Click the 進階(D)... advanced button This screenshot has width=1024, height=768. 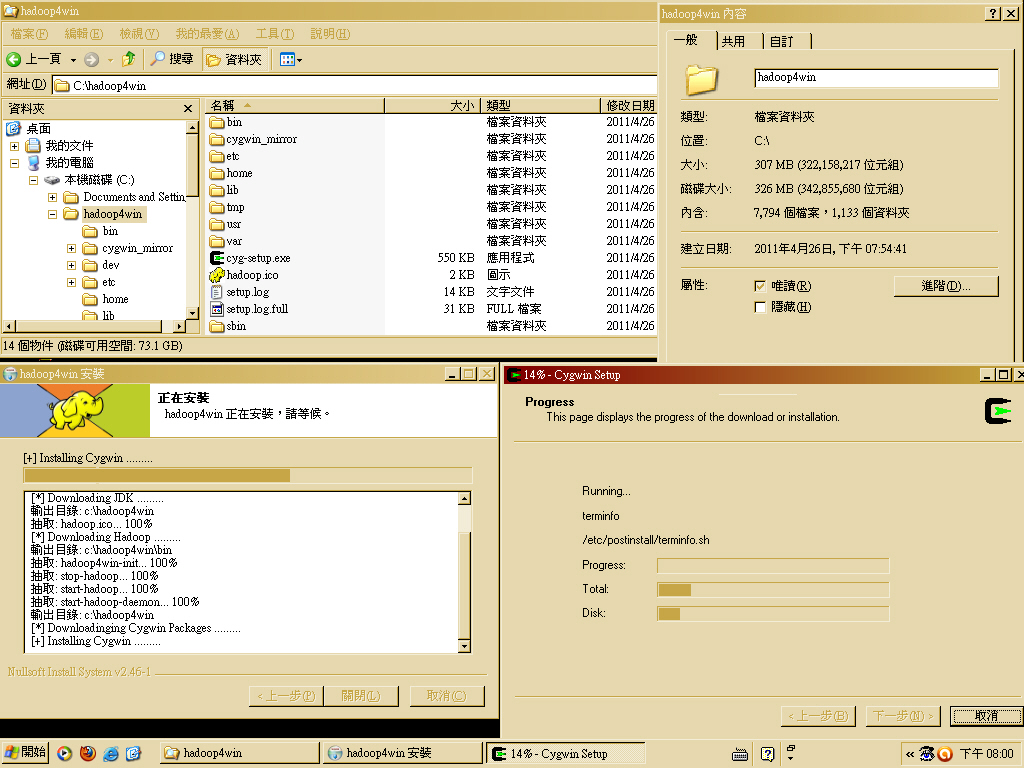click(x=946, y=286)
